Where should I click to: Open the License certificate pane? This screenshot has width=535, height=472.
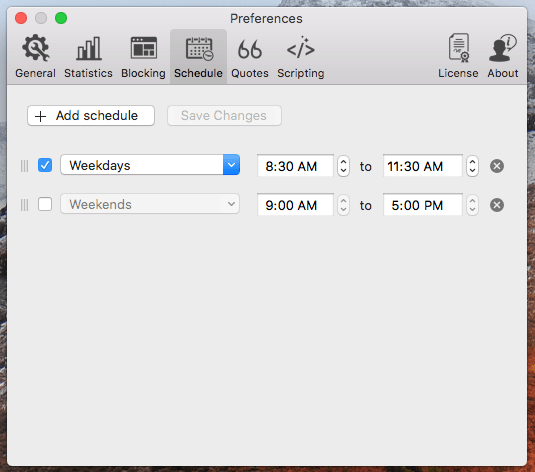(x=458, y=57)
